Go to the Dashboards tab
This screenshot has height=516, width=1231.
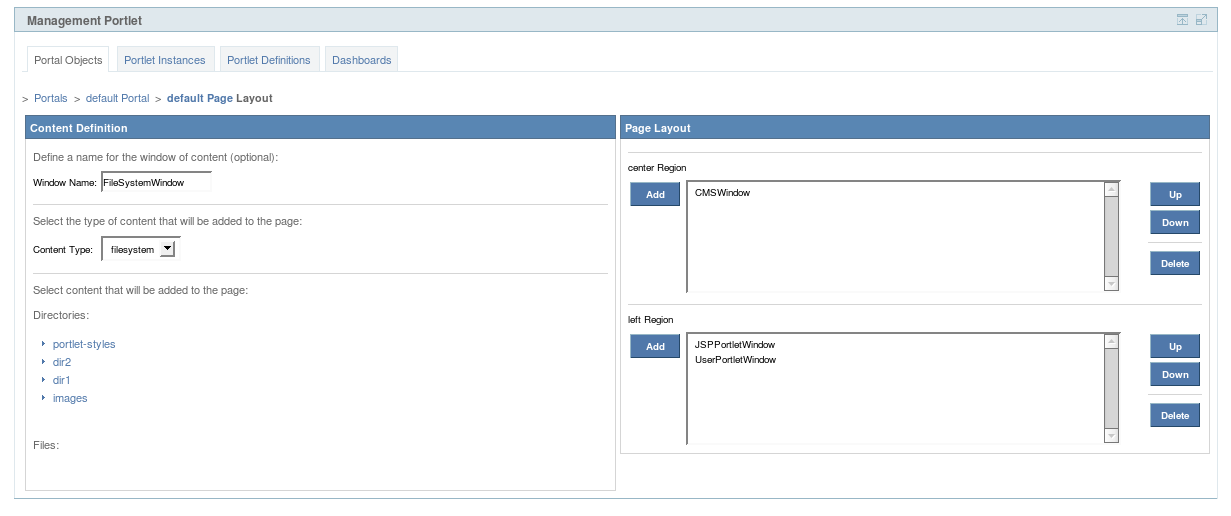361,60
